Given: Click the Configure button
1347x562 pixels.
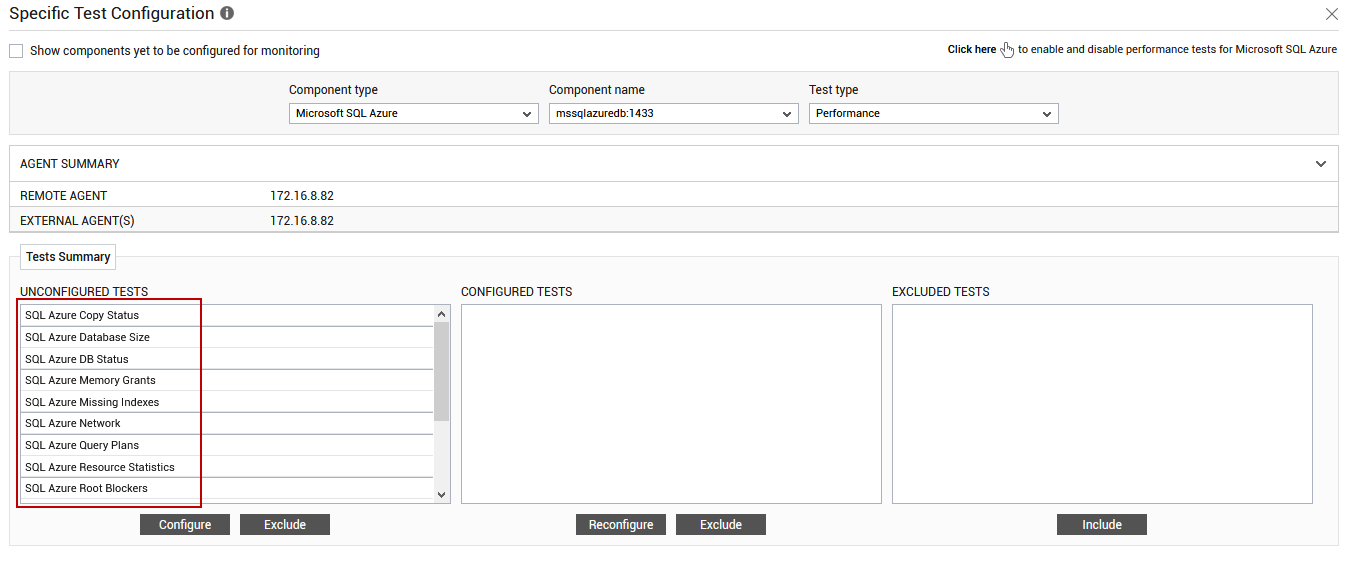Looking at the screenshot, I should pos(185,525).
